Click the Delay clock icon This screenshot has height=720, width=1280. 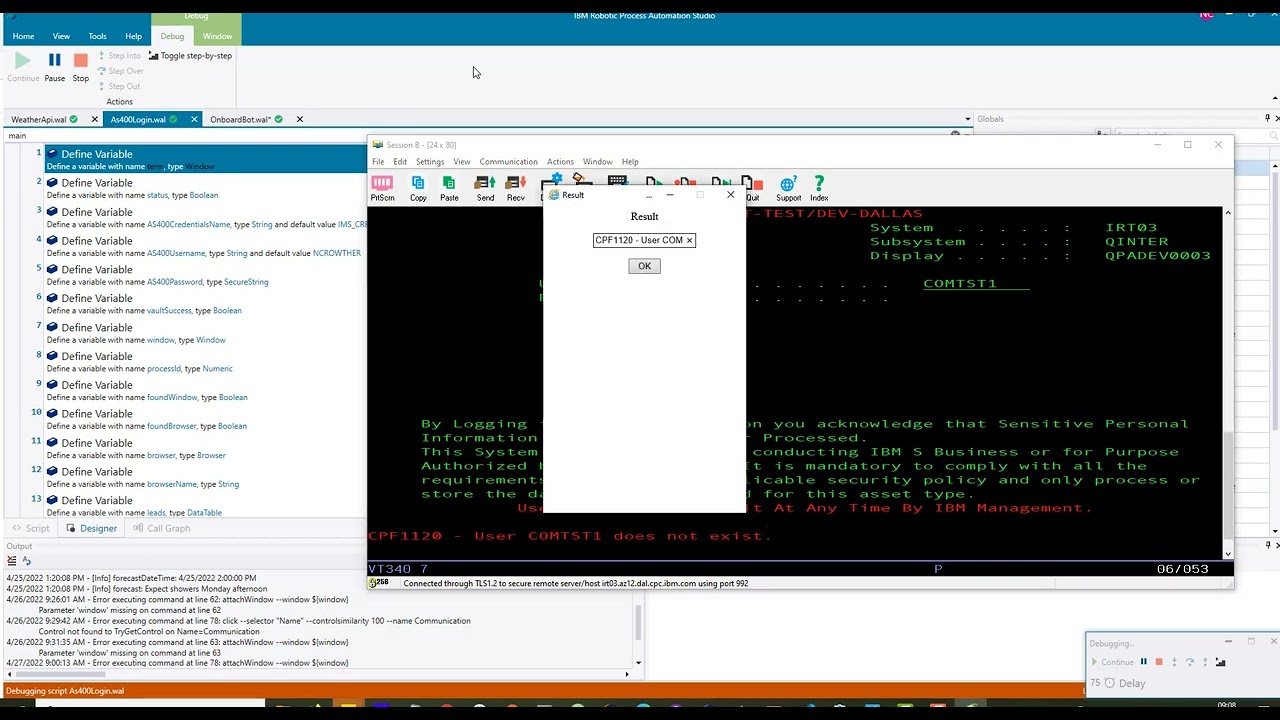[x=1109, y=683]
